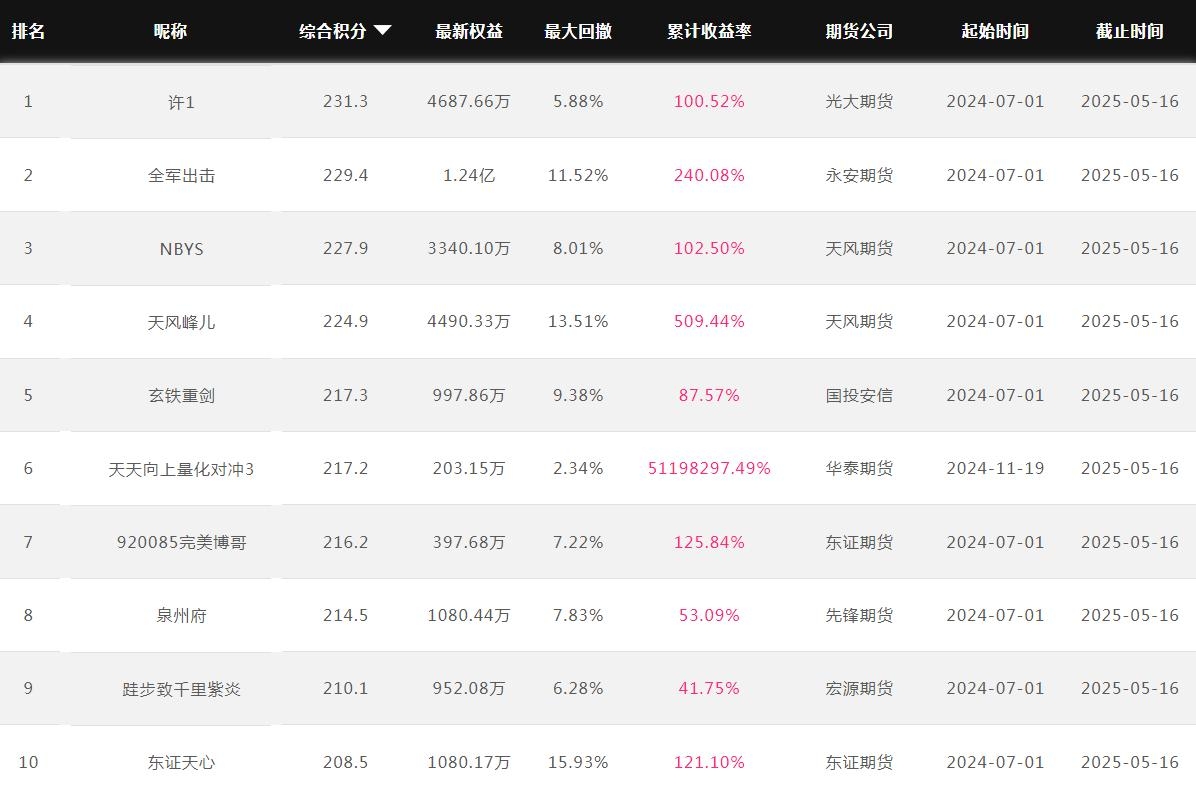Click the drawdown value 13.51%
1196x796 pixels.
point(578,322)
